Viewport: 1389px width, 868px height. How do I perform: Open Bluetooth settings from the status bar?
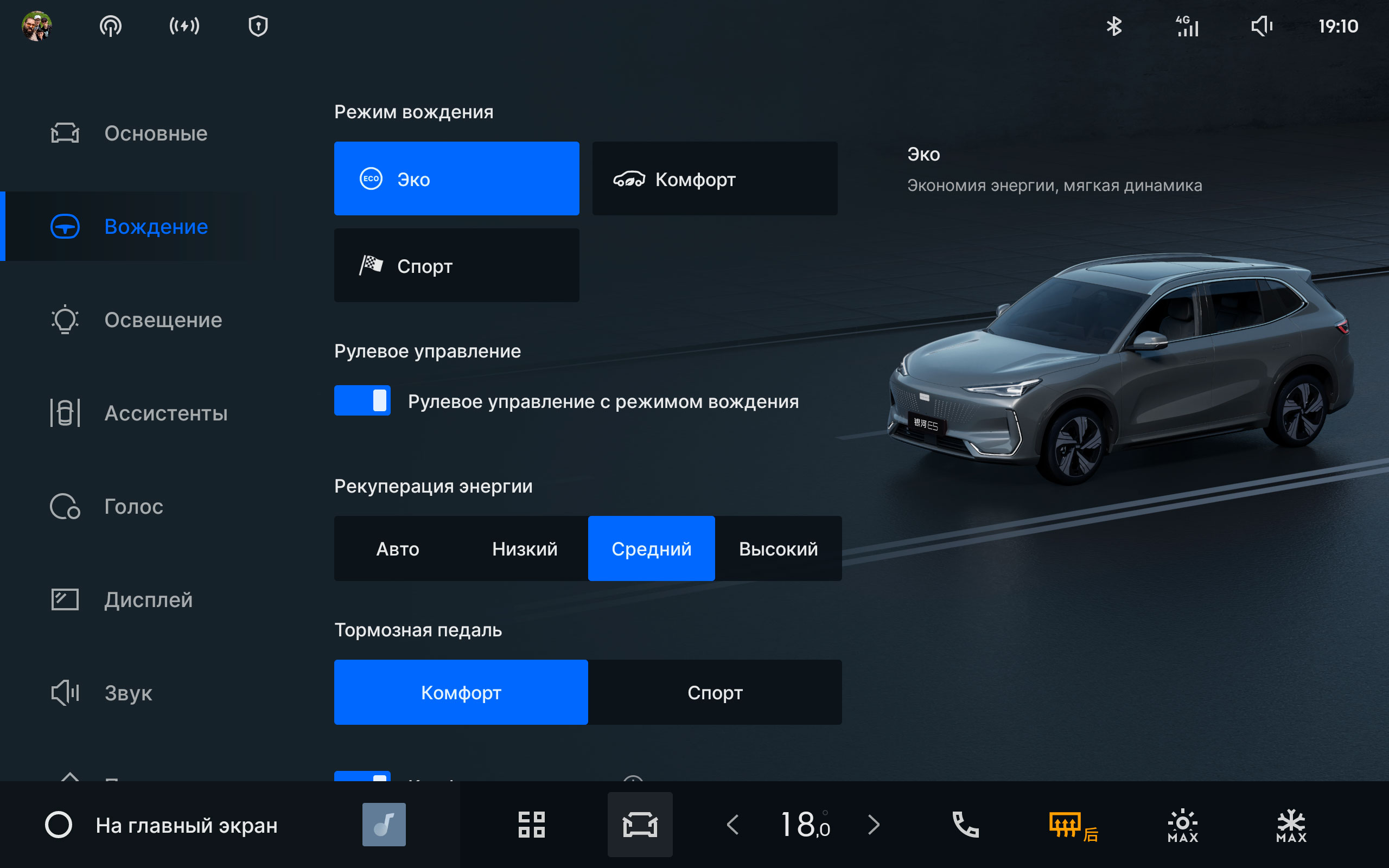point(1114,26)
